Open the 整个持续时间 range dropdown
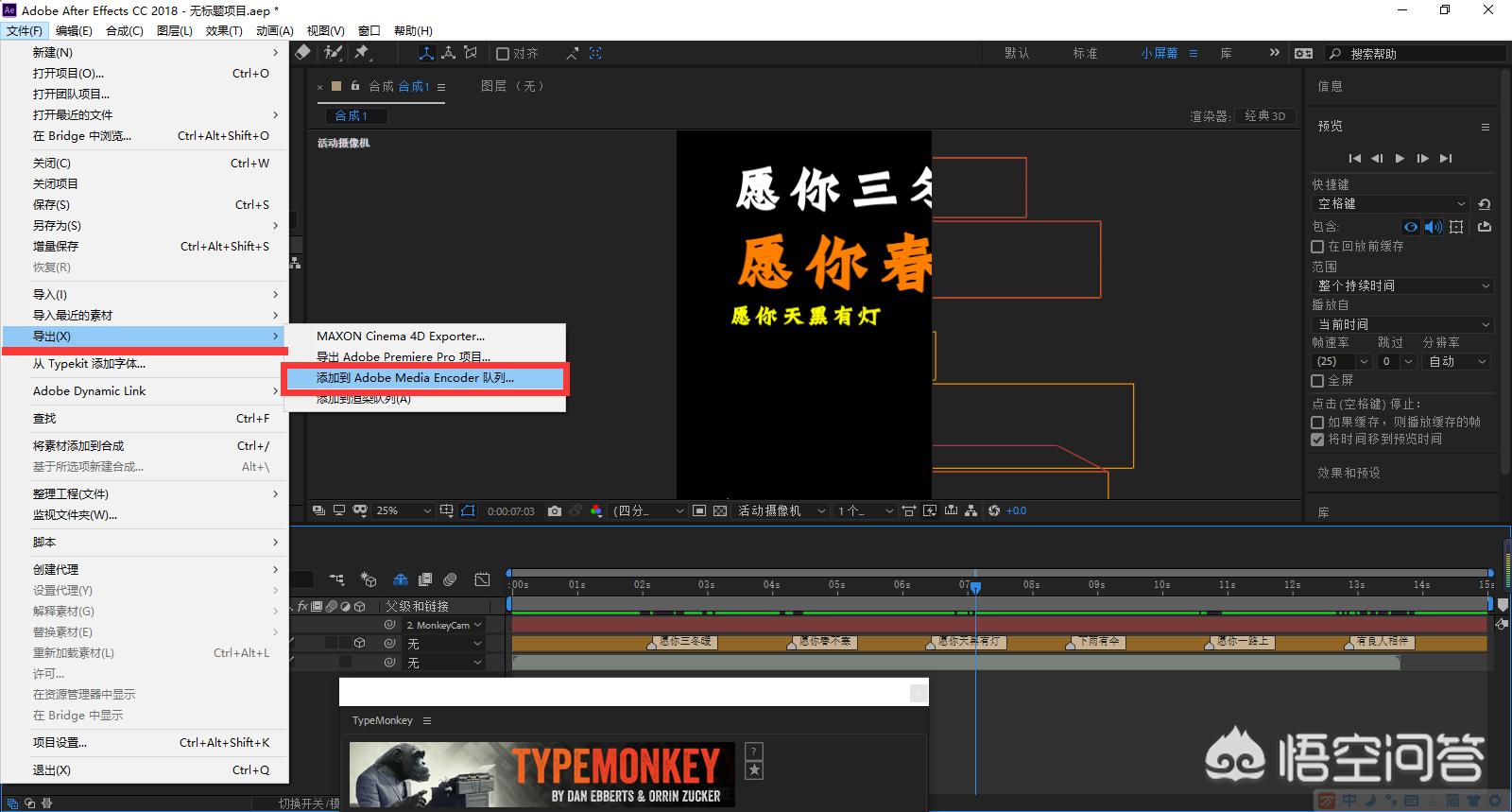 1402,285
